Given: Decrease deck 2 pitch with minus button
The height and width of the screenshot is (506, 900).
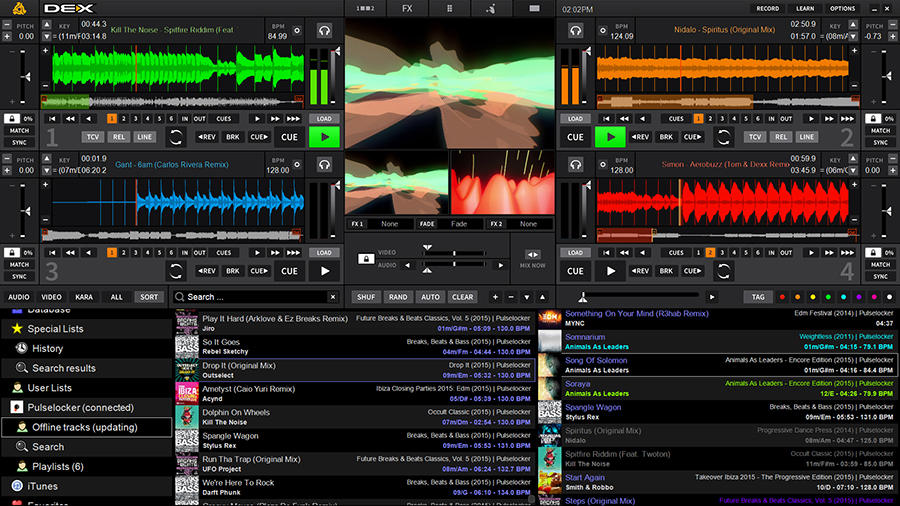Looking at the screenshot, I should click(893, 25).
